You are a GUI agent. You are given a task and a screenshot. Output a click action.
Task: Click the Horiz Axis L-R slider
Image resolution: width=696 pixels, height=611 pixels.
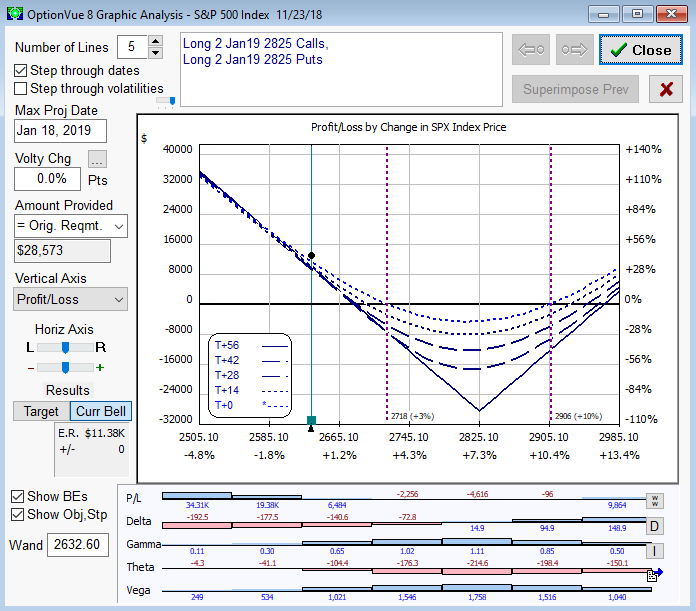click(65, 347)
